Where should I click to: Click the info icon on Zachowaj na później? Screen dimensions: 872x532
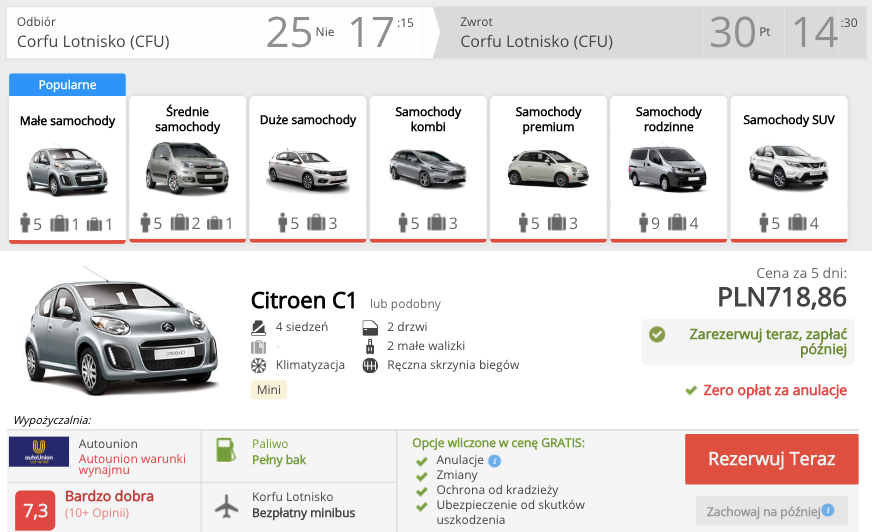828,510
